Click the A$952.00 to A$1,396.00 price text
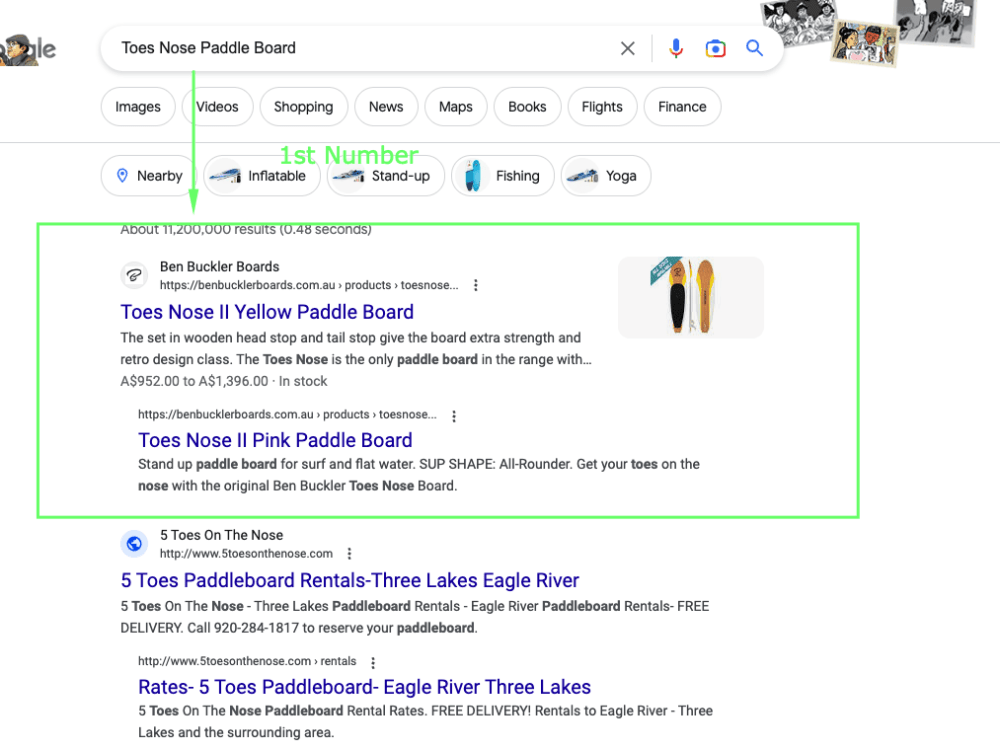The width and height of the screenshot is (1000, 750). [x=194, y=381]
